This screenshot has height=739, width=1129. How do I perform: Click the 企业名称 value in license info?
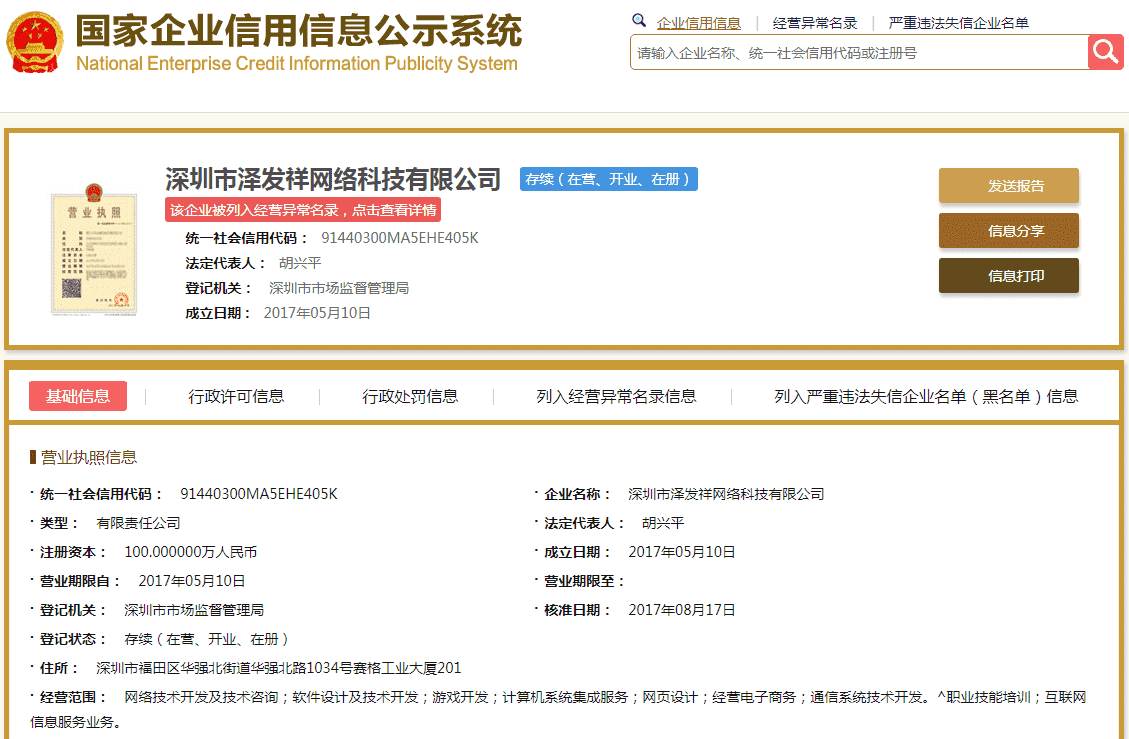click(x=726, y=494)
